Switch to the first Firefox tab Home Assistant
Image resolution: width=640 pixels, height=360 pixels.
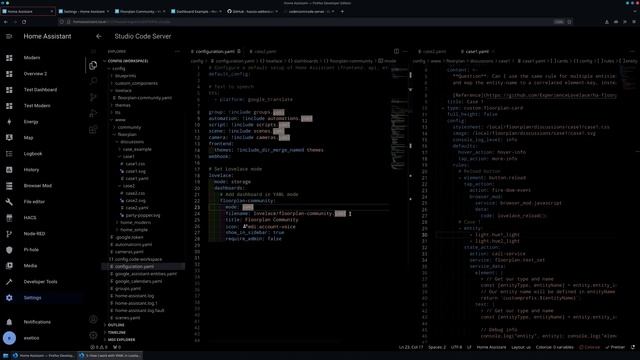pyautogui.click(x=28, y=11)
